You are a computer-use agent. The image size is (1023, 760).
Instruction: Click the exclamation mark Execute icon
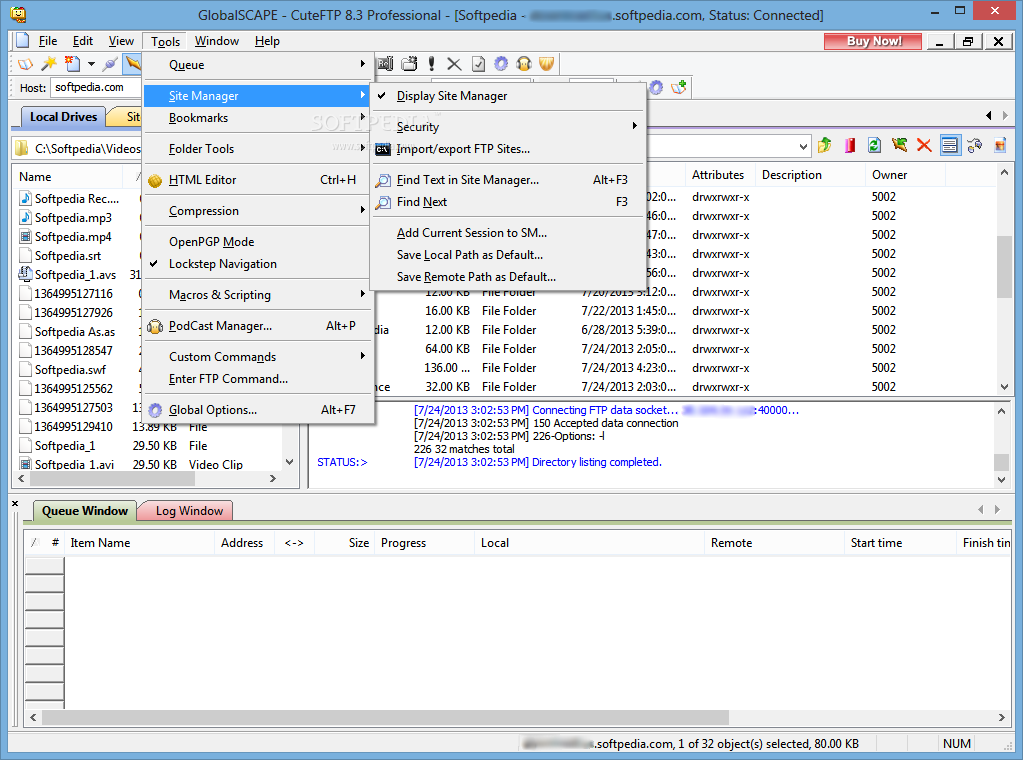pyautogui.click(x=431, y=64)
